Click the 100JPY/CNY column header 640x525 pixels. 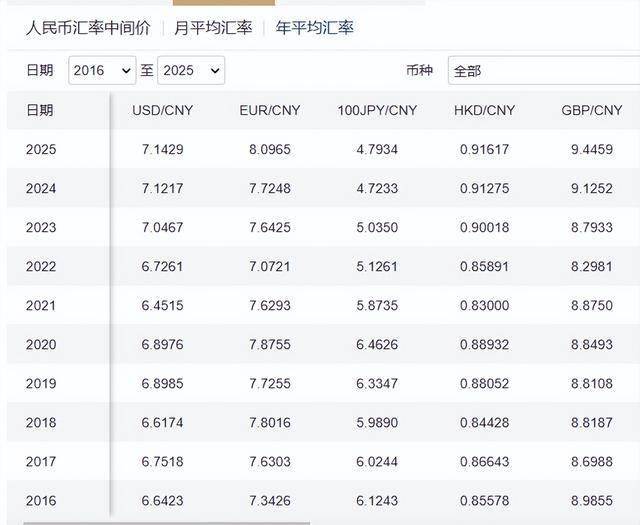tap(377, 110)
